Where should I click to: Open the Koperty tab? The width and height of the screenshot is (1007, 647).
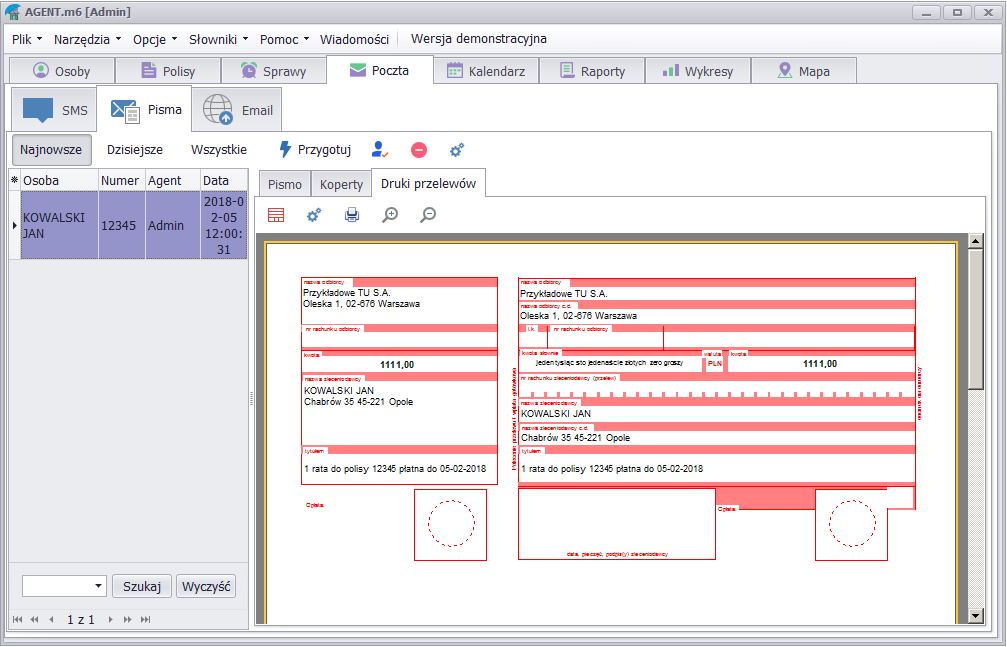[341, 184]
